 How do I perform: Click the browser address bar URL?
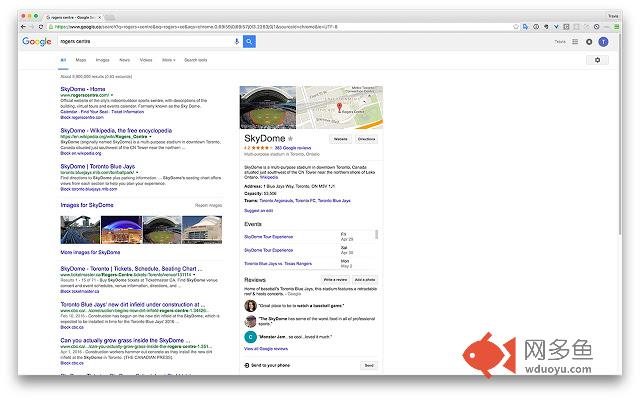point(196,27)
